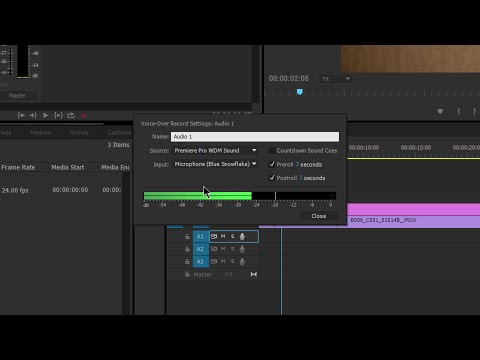This screenshot has width=480, height=360.
Task: Select track target A1
Action: (201, 237)
